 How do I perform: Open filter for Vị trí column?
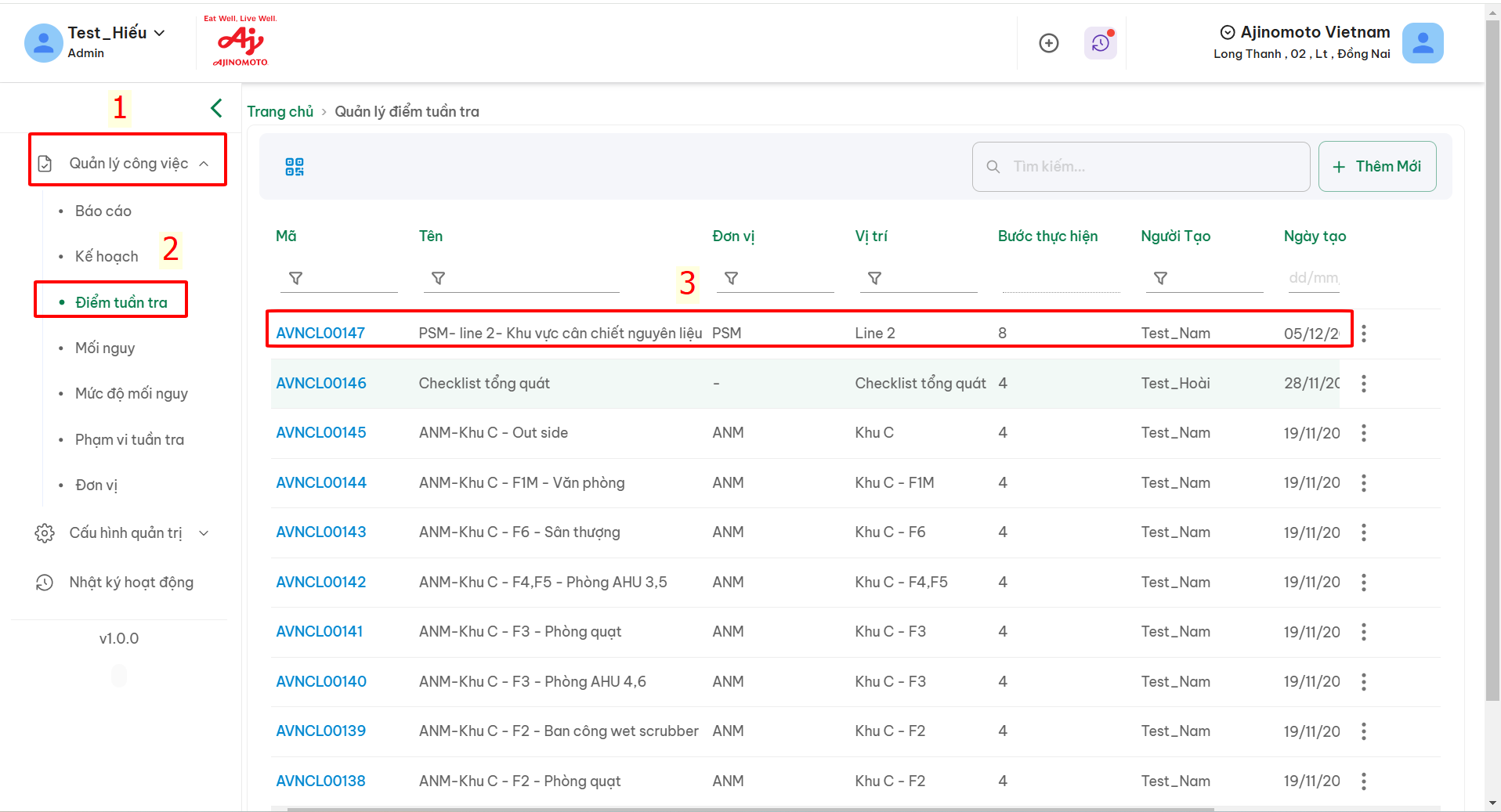[875, 278]
